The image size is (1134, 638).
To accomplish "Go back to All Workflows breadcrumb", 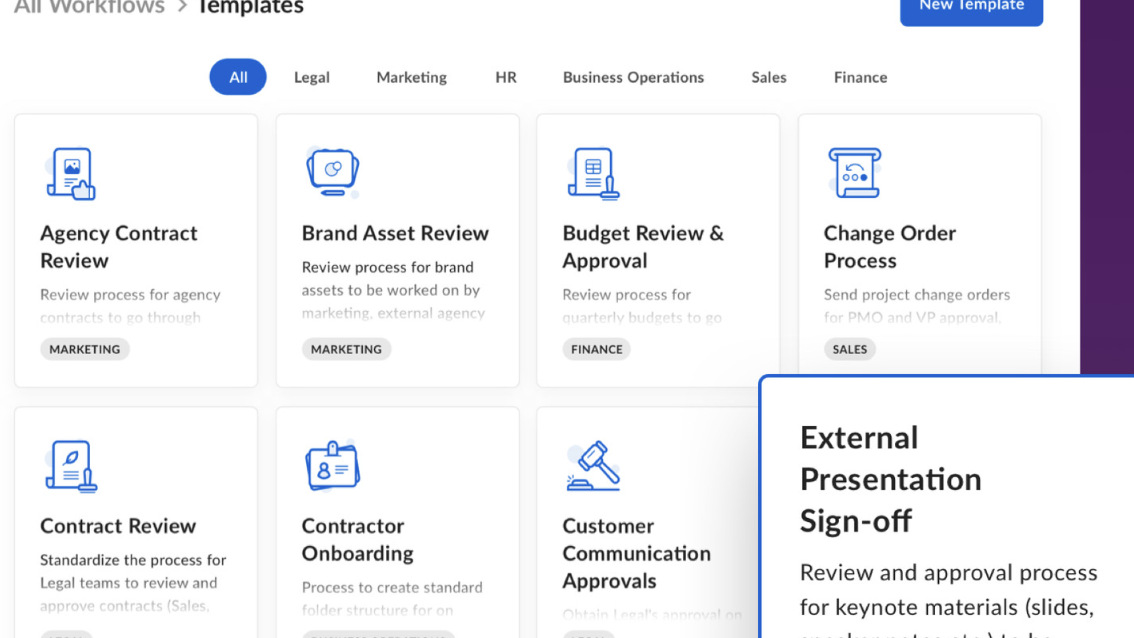I will click(x=89, y=7).
